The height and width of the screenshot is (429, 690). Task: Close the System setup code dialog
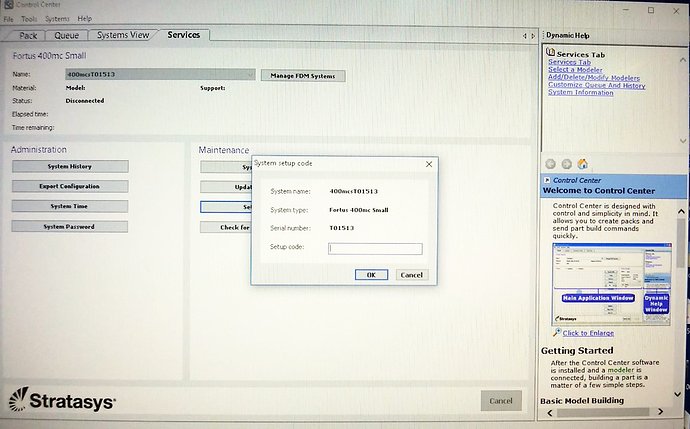(x=429, y=162)
